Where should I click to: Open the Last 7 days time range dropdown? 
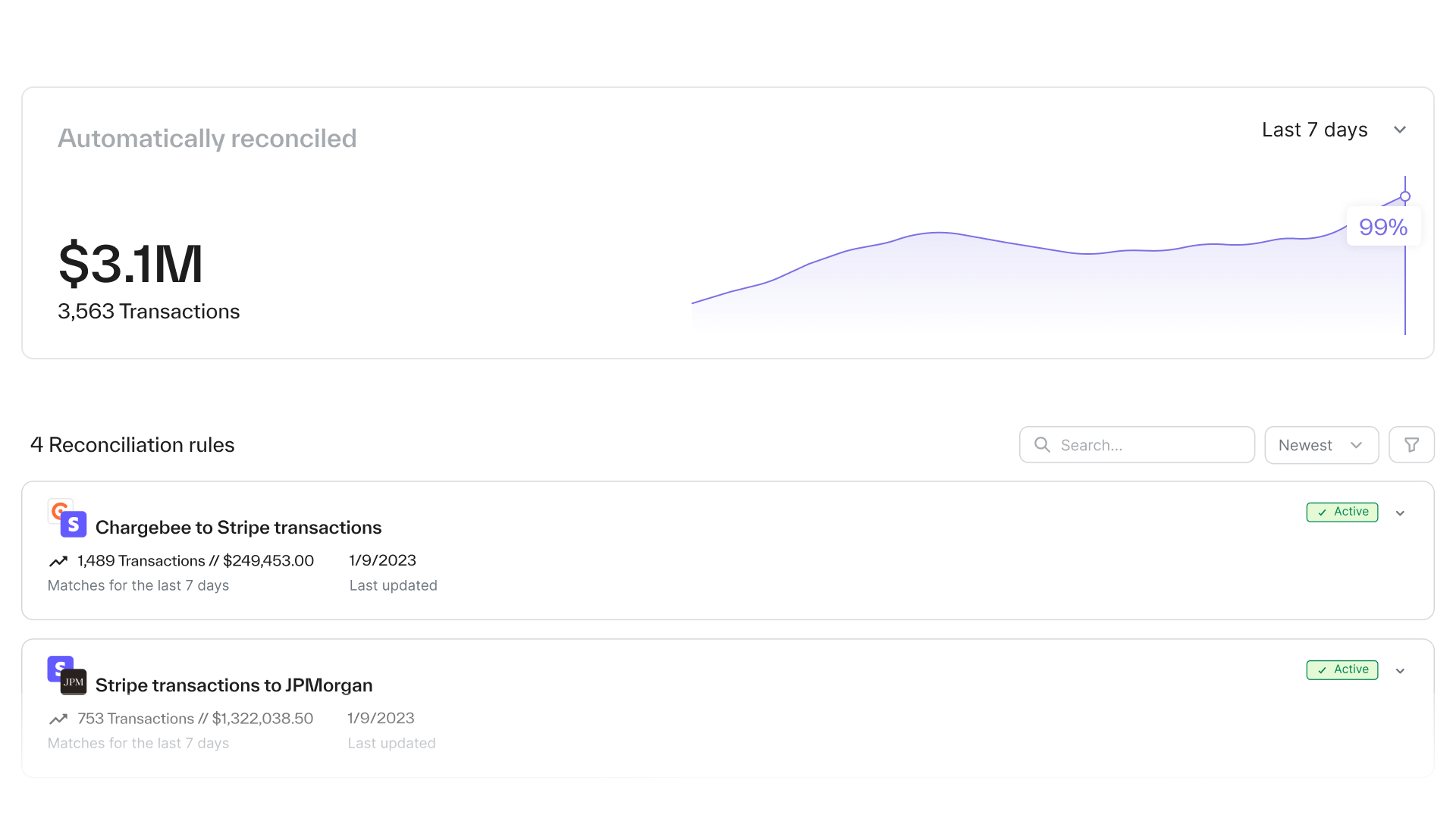(1333, 130)
